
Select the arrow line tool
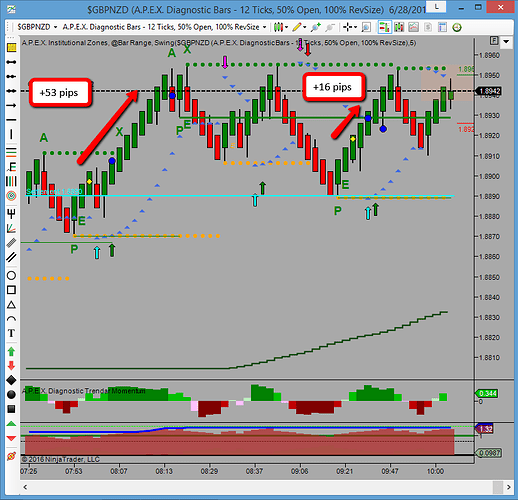tap(11, 105)
